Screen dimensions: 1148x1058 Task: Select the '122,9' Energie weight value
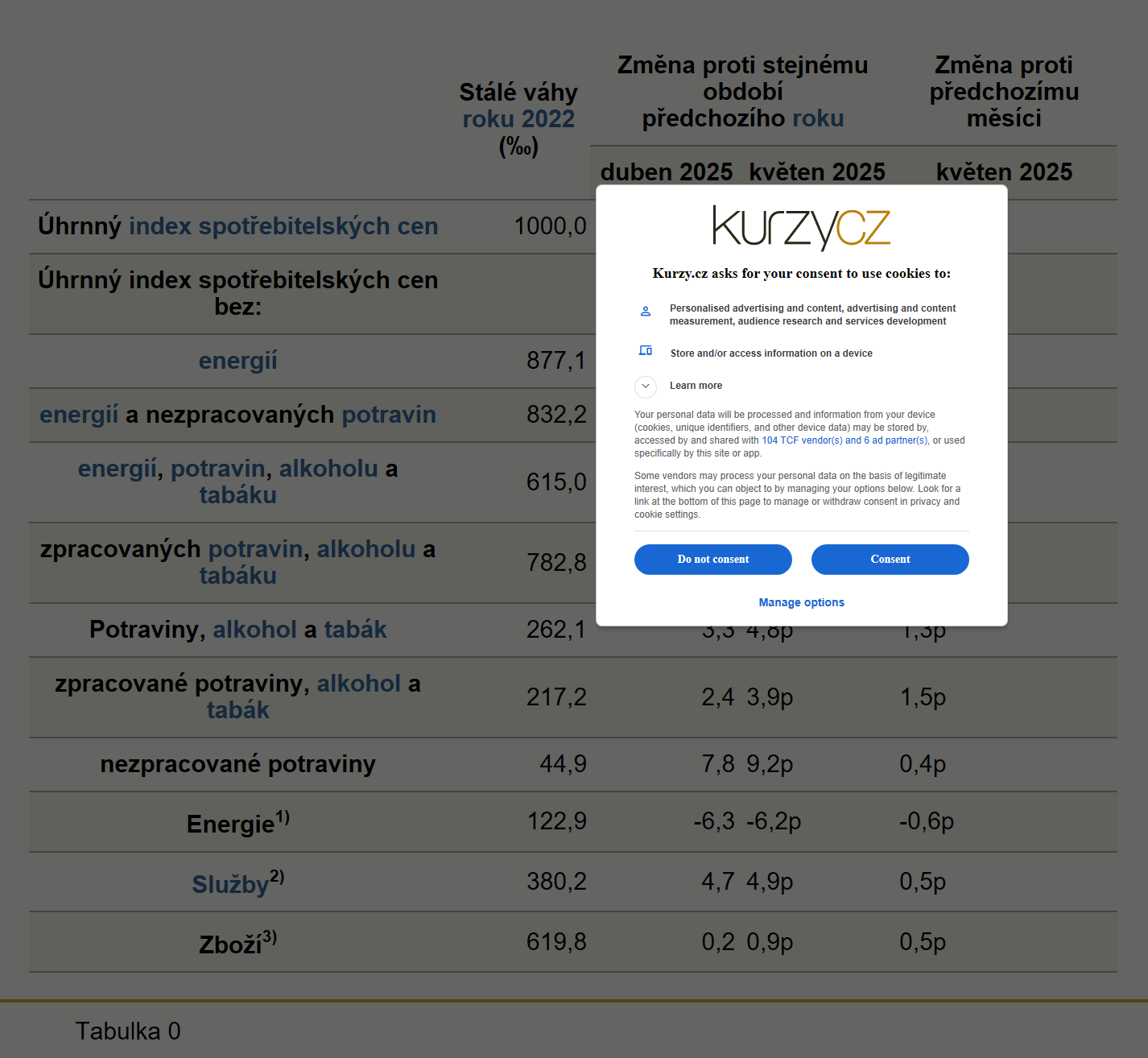pyautogui.click(x=556, y=821)
